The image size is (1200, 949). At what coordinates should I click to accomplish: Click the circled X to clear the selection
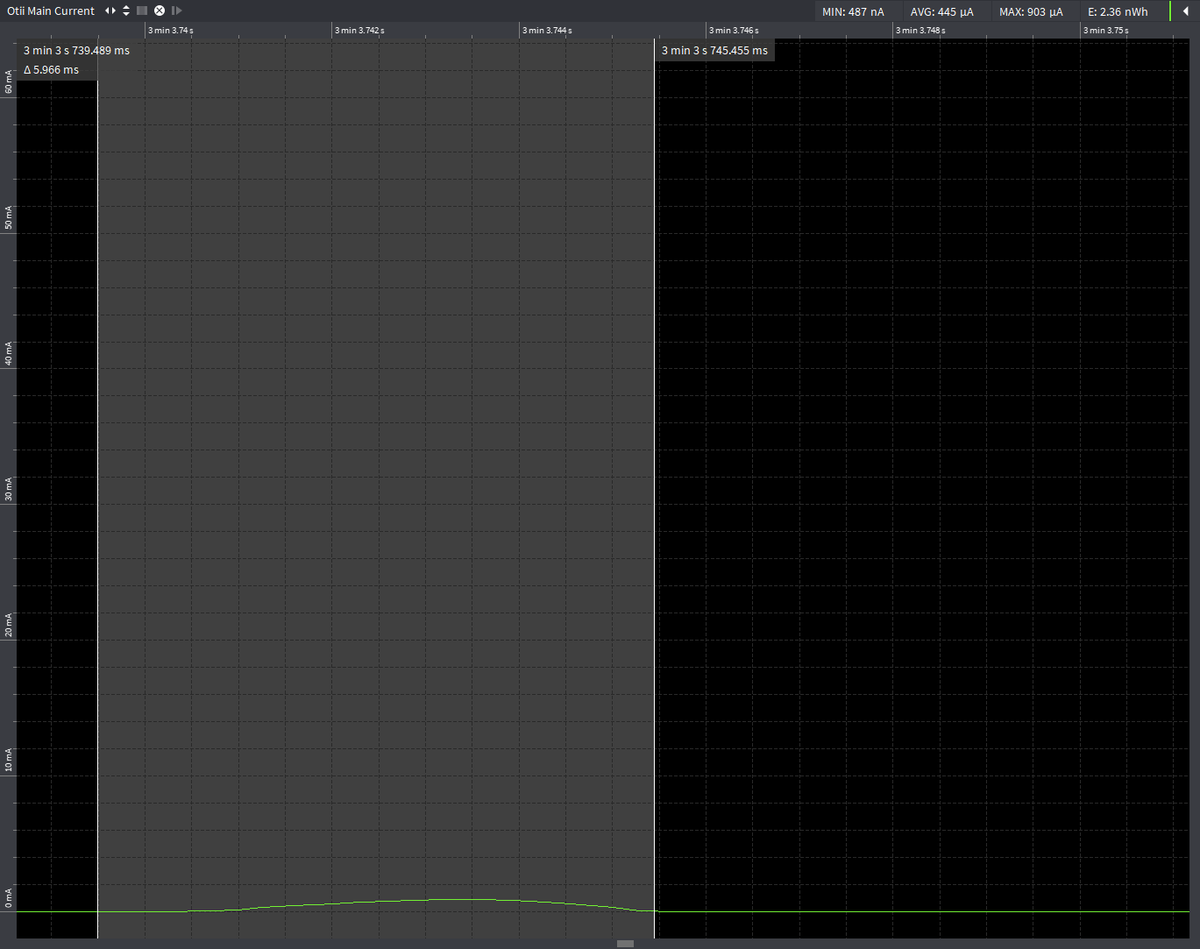click(x=158, y=11)
